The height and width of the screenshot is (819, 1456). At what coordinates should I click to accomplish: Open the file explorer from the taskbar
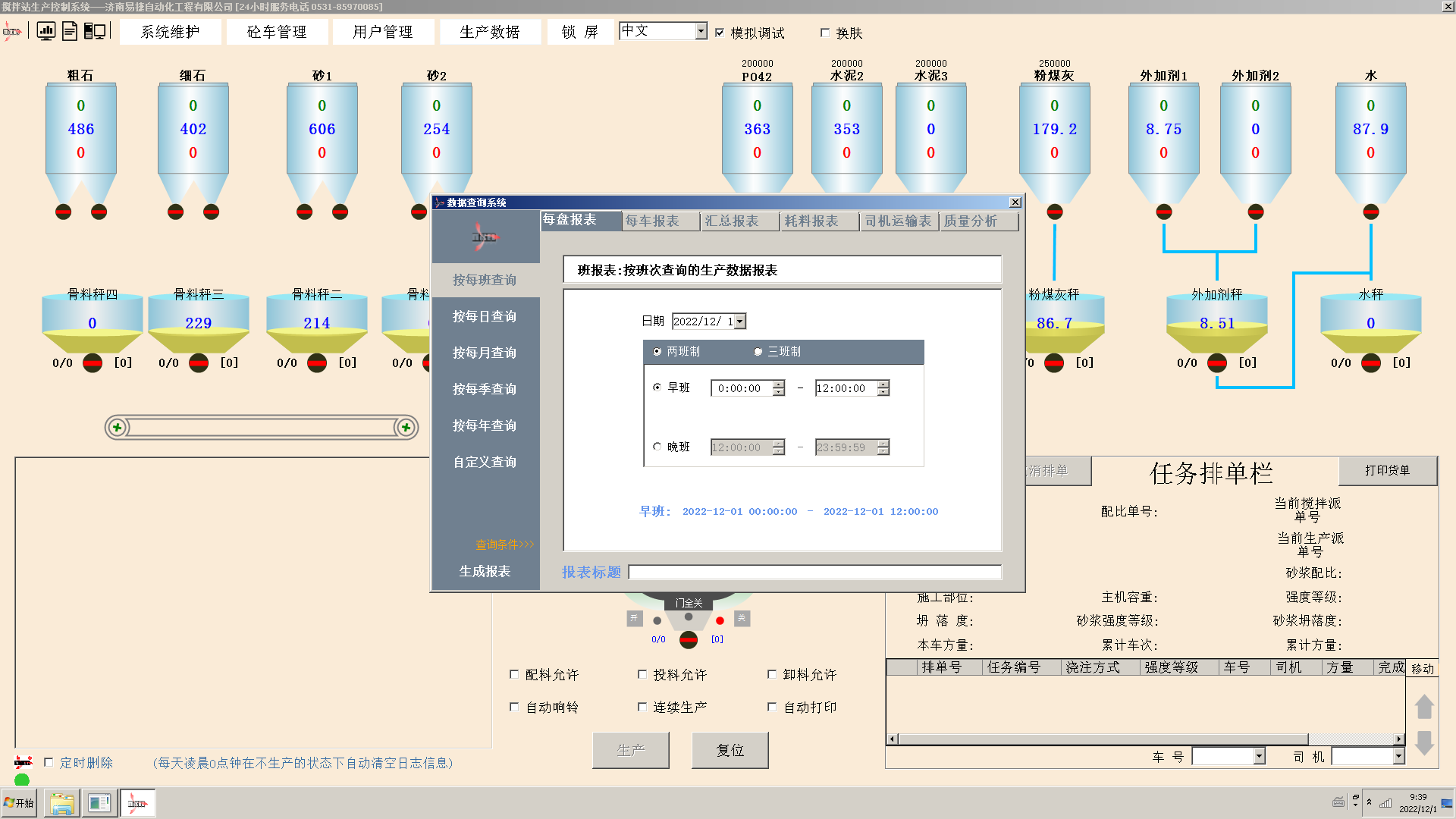pyautogui.click(x=61, y=803)
